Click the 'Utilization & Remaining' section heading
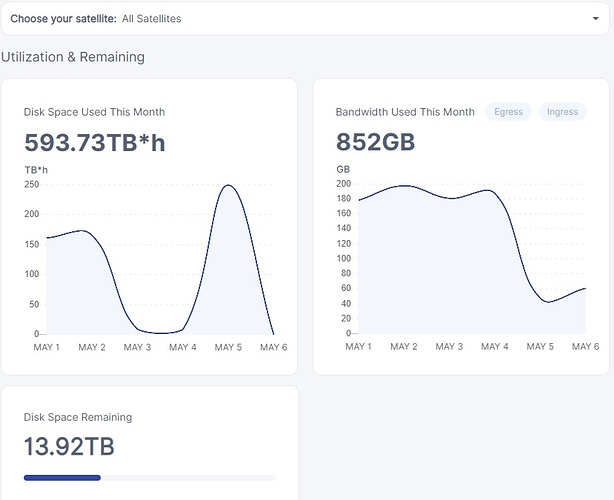 tap(73, 57)
